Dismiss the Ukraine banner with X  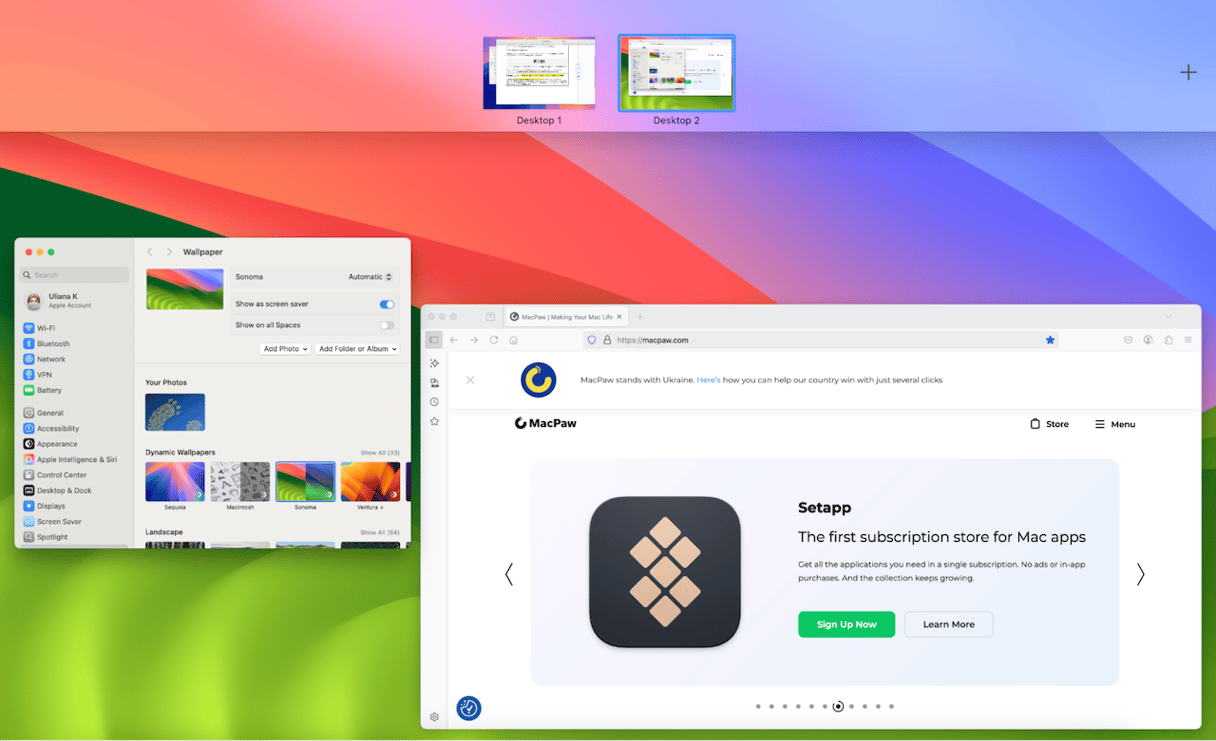click(470, 380)
